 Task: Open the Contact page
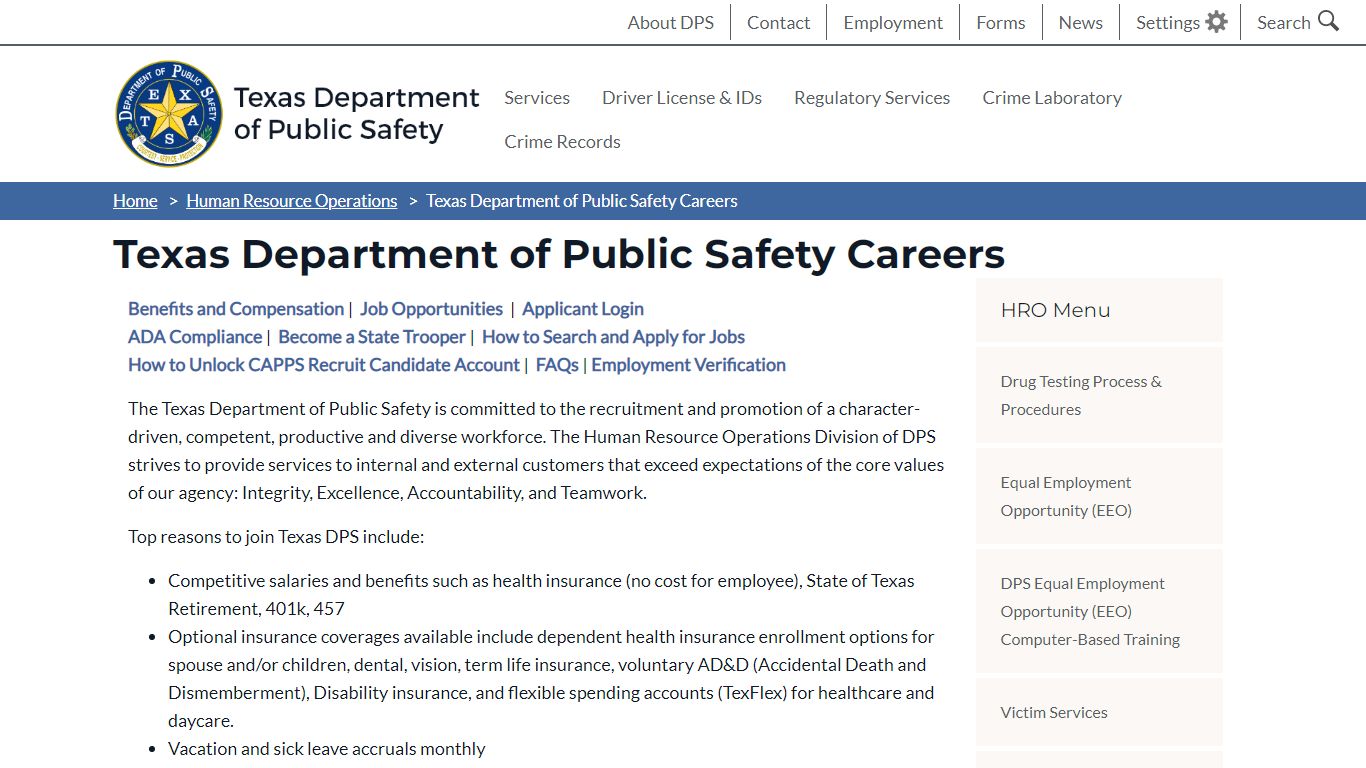click(778, 22)
